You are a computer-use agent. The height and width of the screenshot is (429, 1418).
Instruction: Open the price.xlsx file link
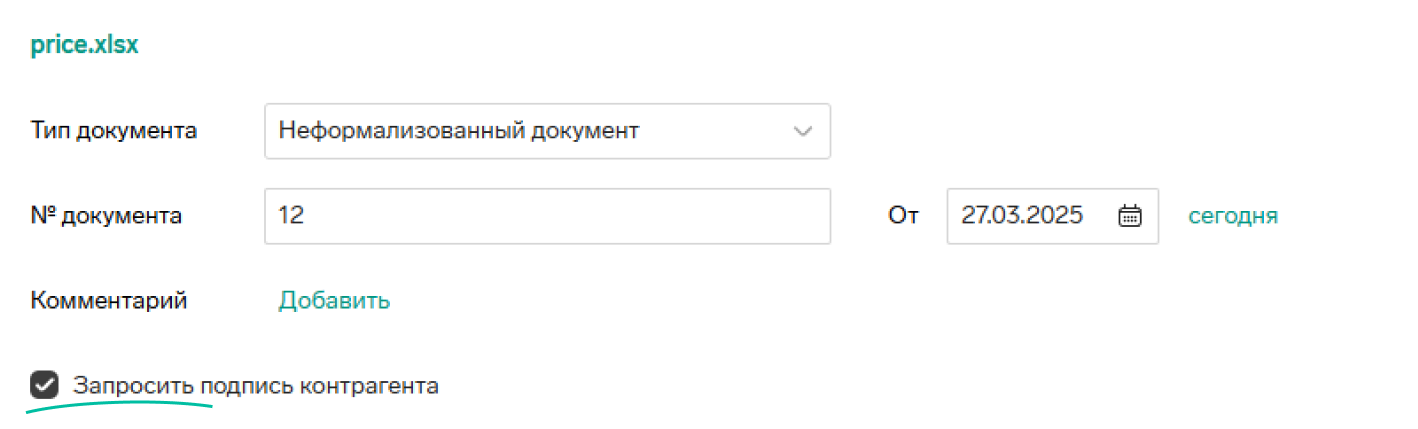[x=84, y=46]
